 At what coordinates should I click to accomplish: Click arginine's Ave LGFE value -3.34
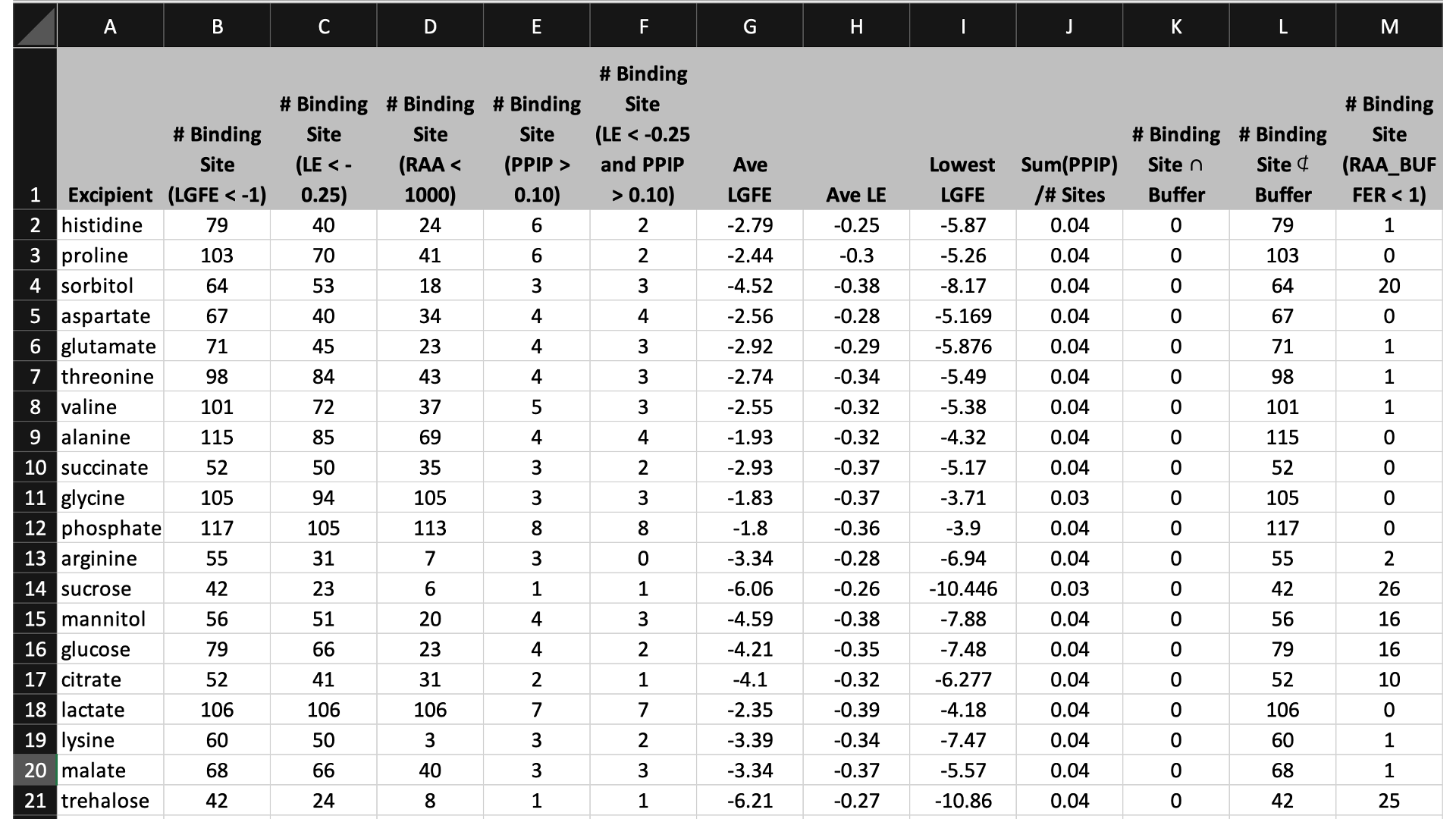749,558
